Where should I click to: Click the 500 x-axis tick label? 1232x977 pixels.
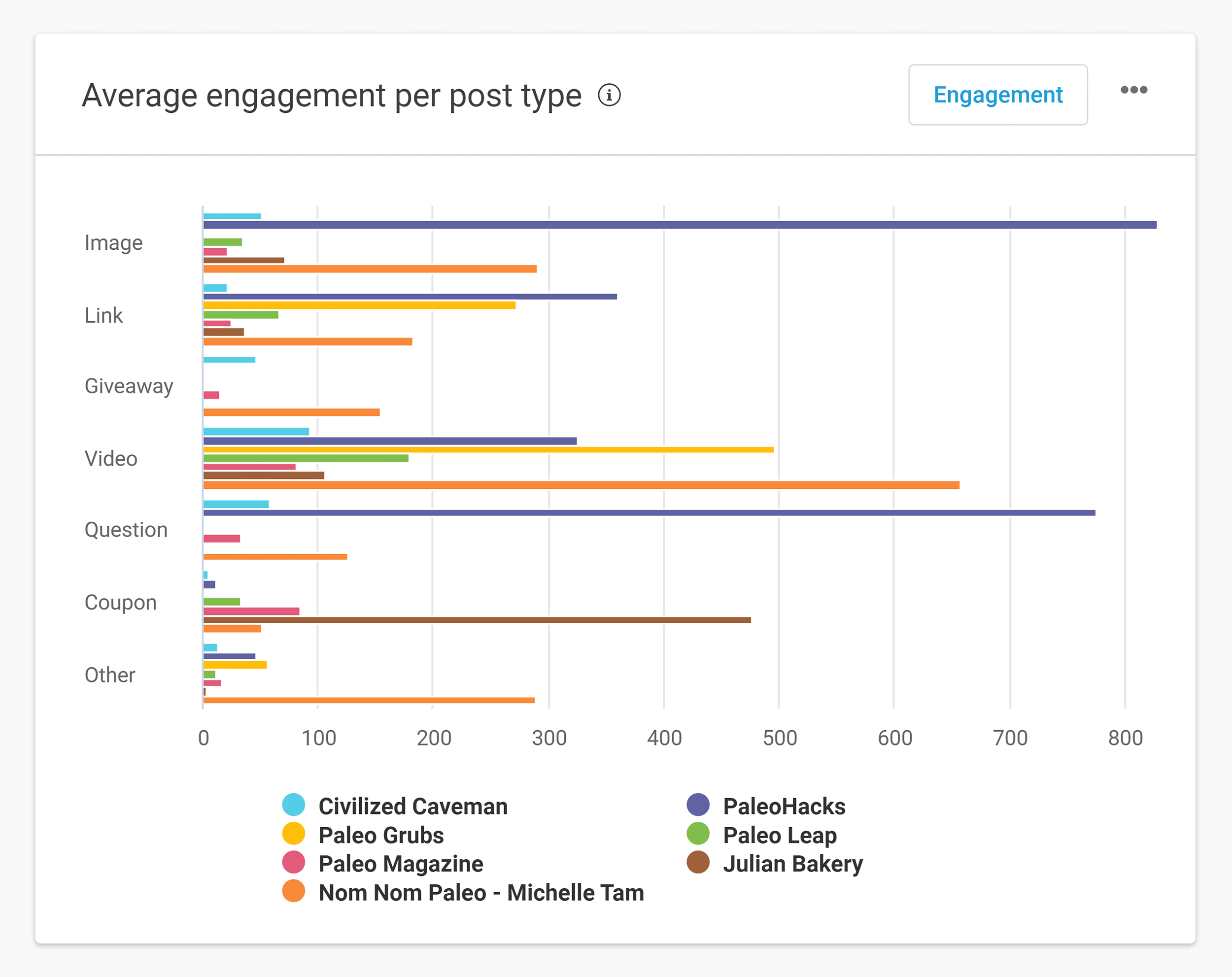[780, 738]
